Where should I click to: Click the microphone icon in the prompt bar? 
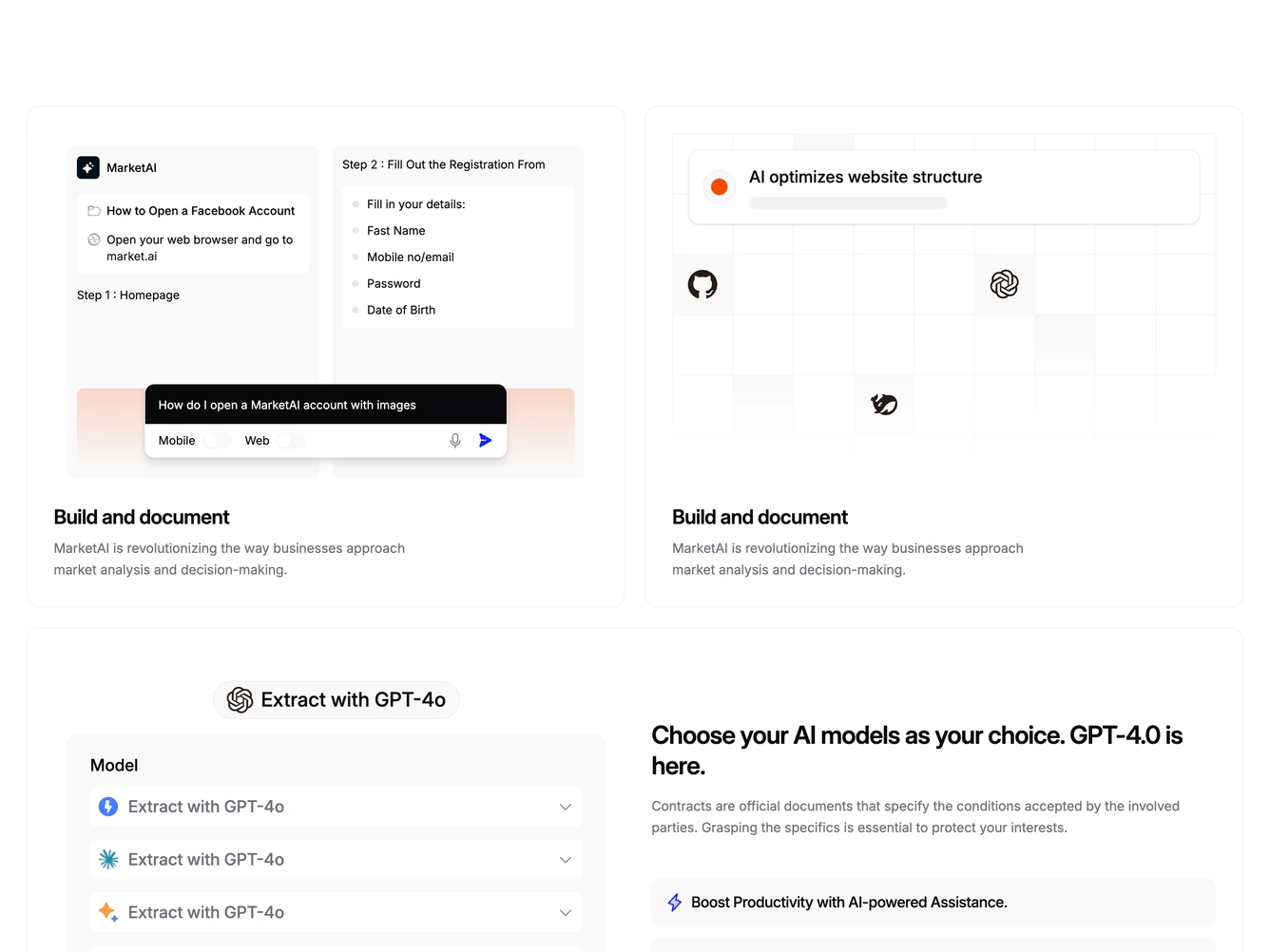click(x=455, y=440)
